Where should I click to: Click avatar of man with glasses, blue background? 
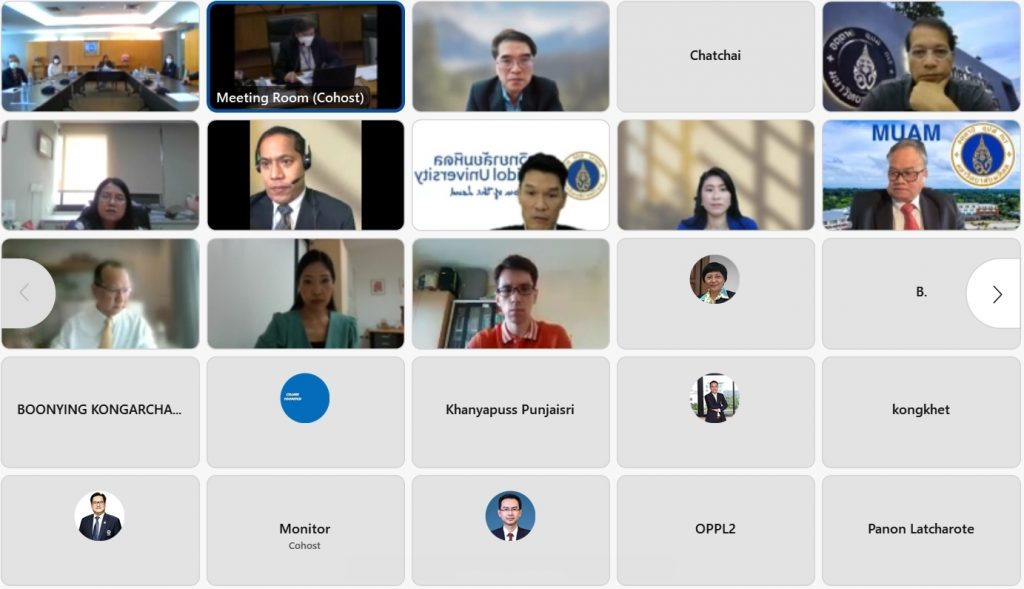510,517
